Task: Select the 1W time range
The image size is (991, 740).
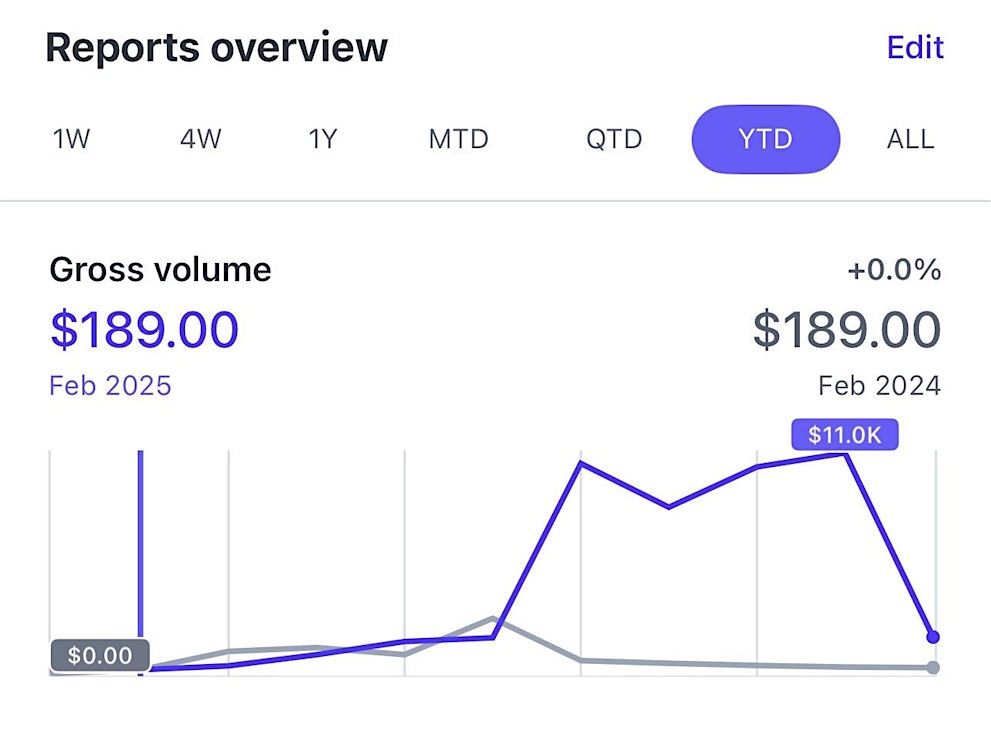Action: pos(71,139)
